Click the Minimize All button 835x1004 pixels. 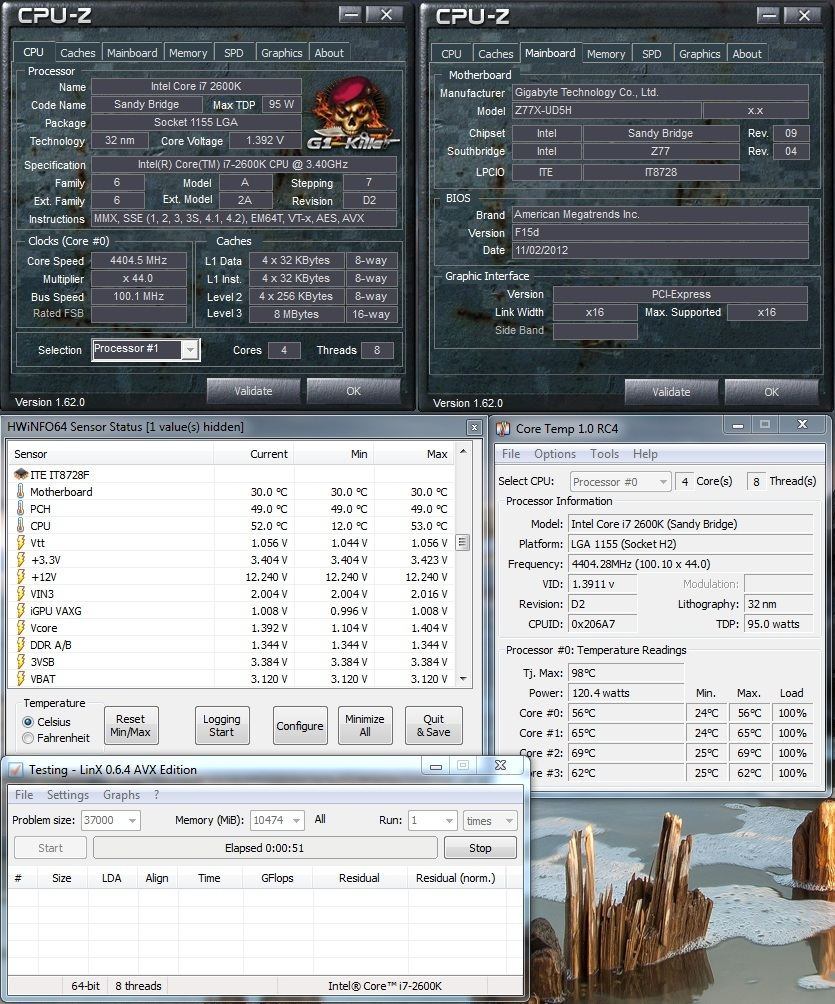[x=364, y=725]
